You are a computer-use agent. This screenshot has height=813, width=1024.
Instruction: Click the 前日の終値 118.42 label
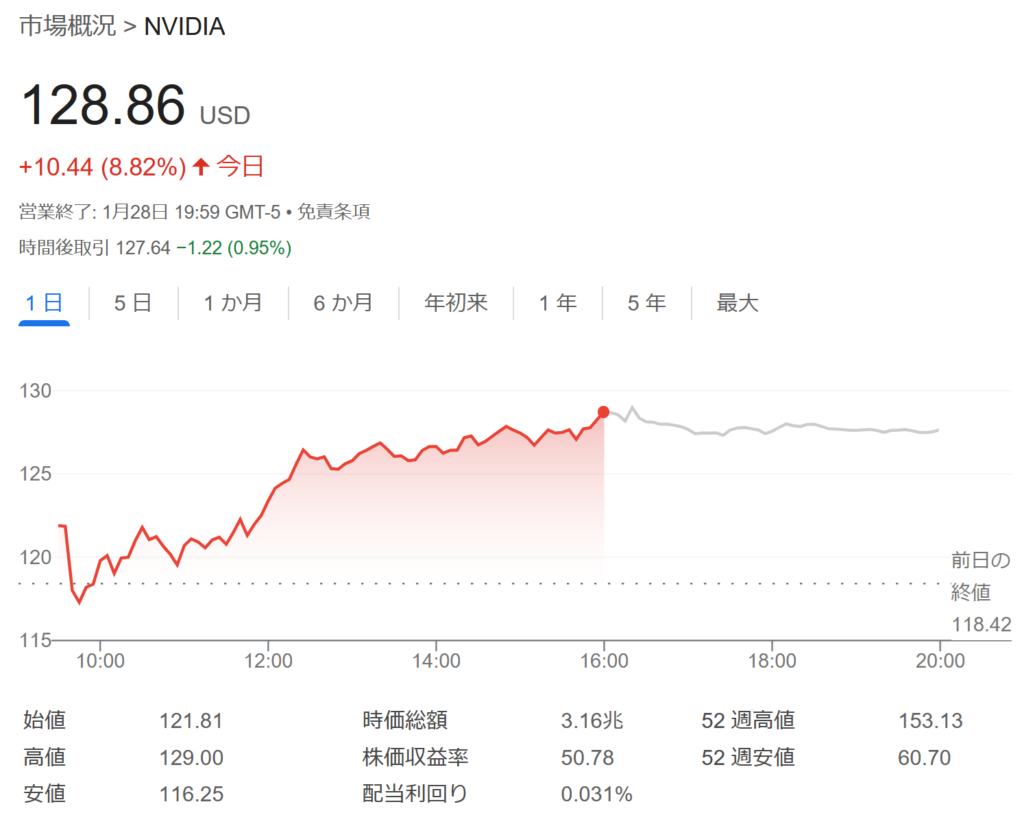click(980, 592)
